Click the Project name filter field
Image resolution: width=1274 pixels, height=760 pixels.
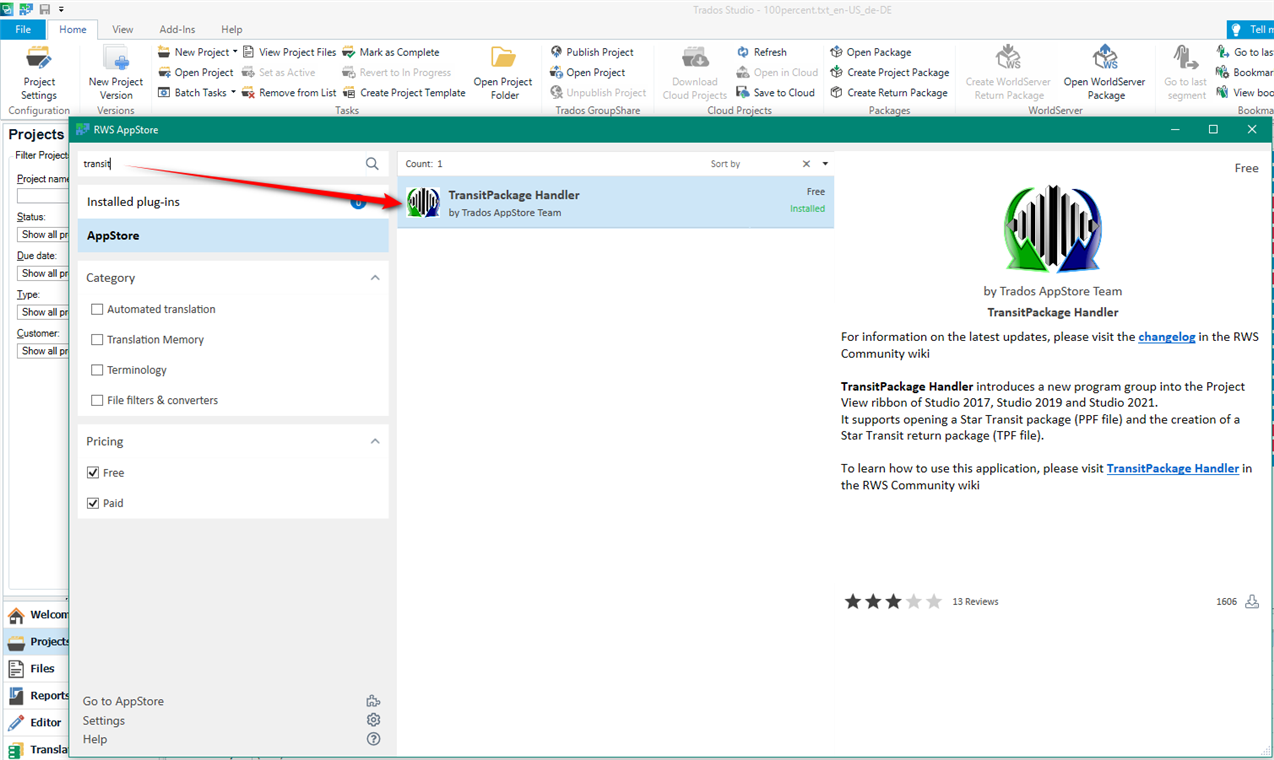(x=43, y=196)
